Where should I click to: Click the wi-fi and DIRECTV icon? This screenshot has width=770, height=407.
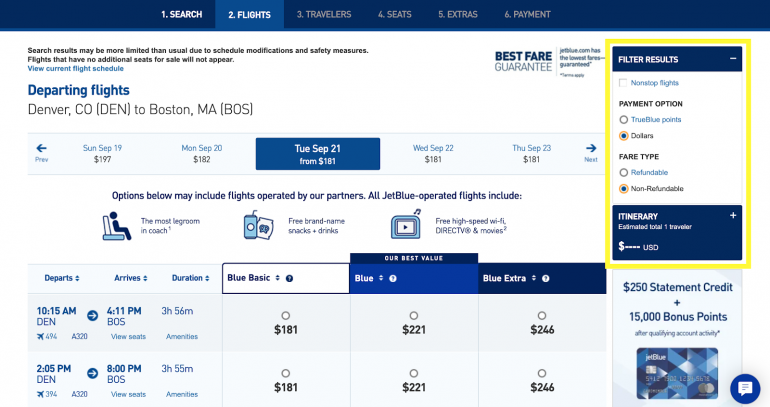click(406, 225)
